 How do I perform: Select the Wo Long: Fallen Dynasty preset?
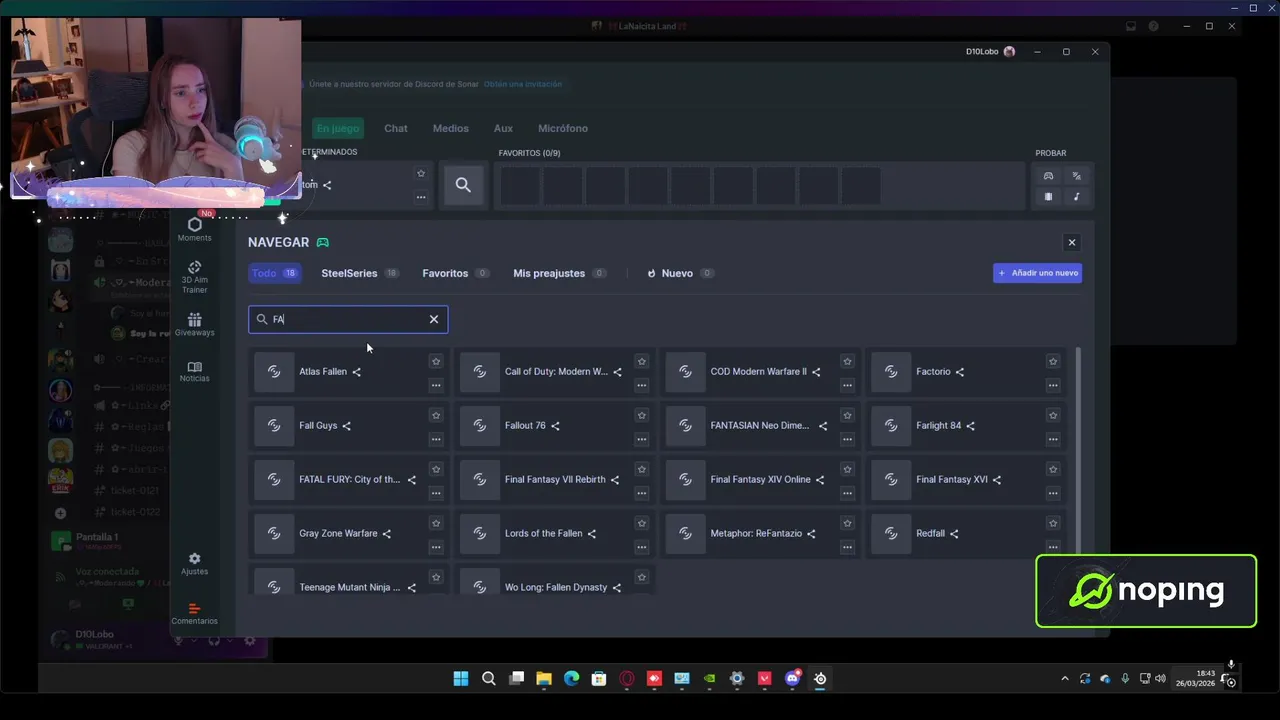tap(553, 580)
